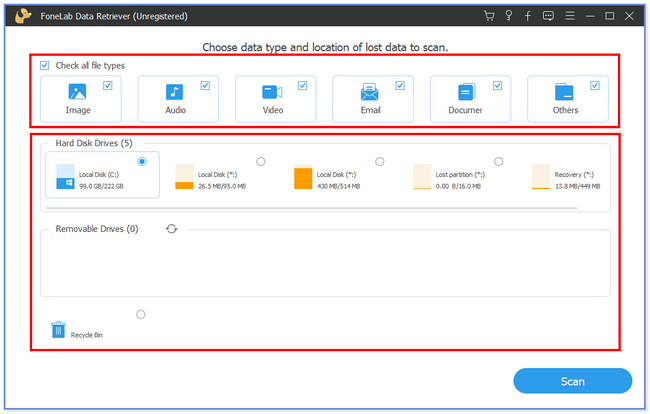Click the Local Disk (C:) Windows drive icon
The height and width of the screenshot is (414, 650).
pyautogui.click(x=65, y=177)
